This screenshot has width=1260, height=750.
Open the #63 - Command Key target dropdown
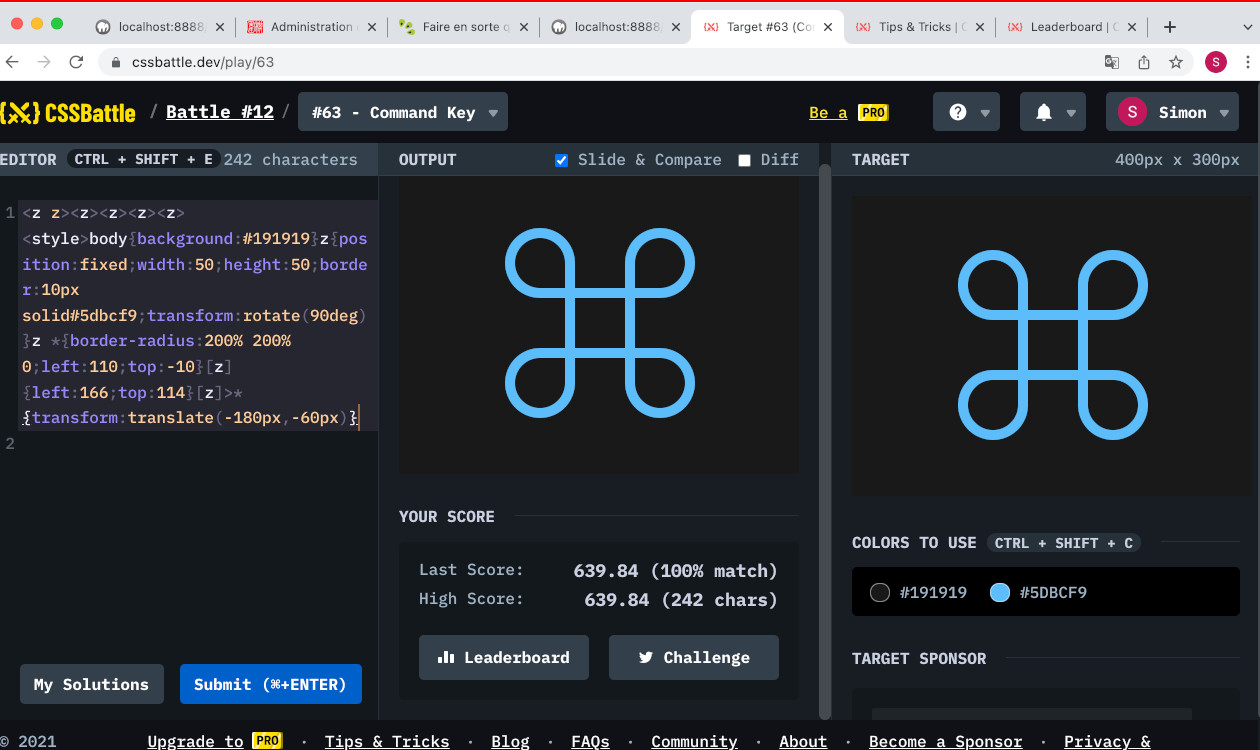pyautogui.click(x=403, y=112)
